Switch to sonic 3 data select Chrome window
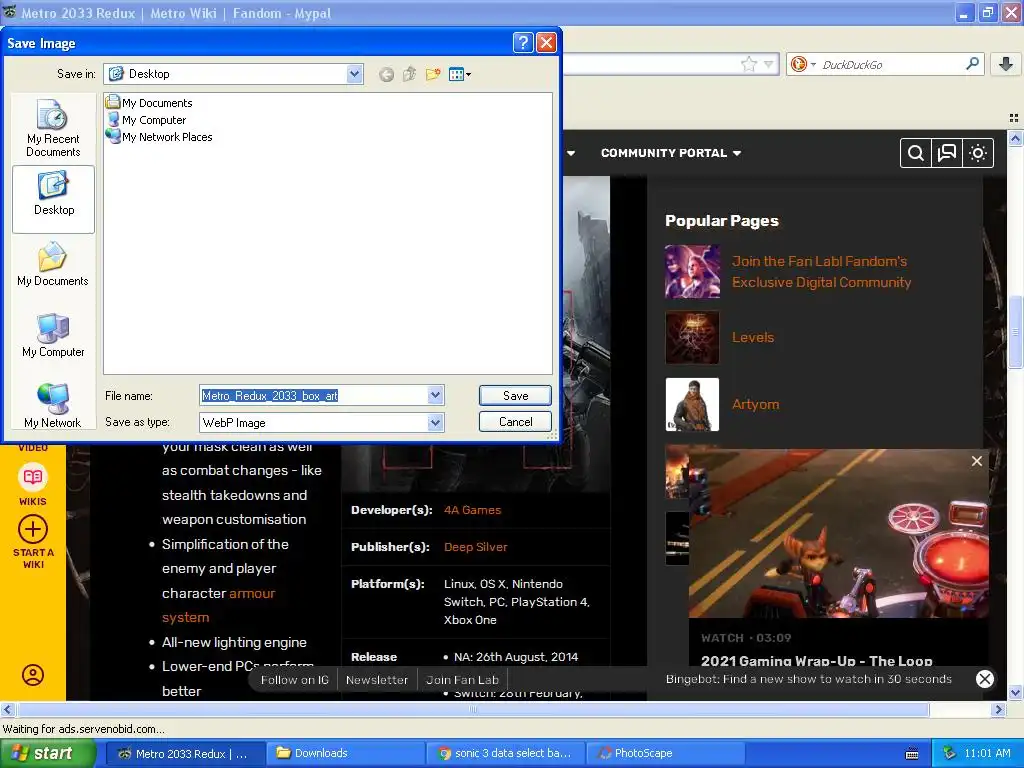This screenshot has width=1024, height=768. pyautogui.click(x=505, y=753)
